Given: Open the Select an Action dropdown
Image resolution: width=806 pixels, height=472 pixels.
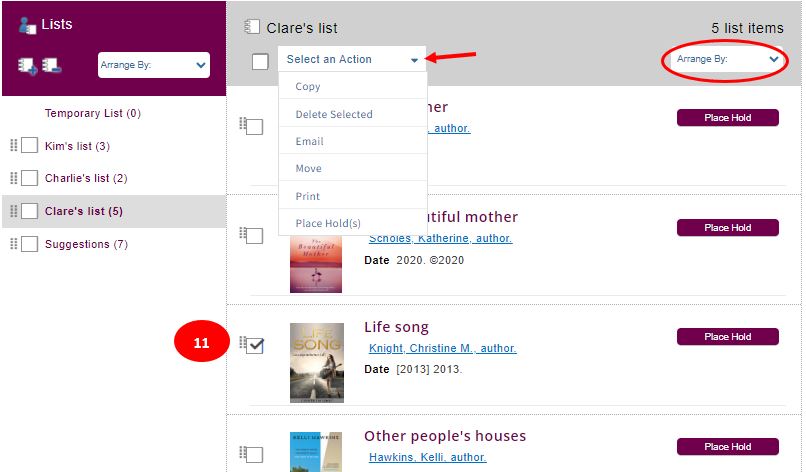Looking at the screenshot, I should [x=352, y=60].
